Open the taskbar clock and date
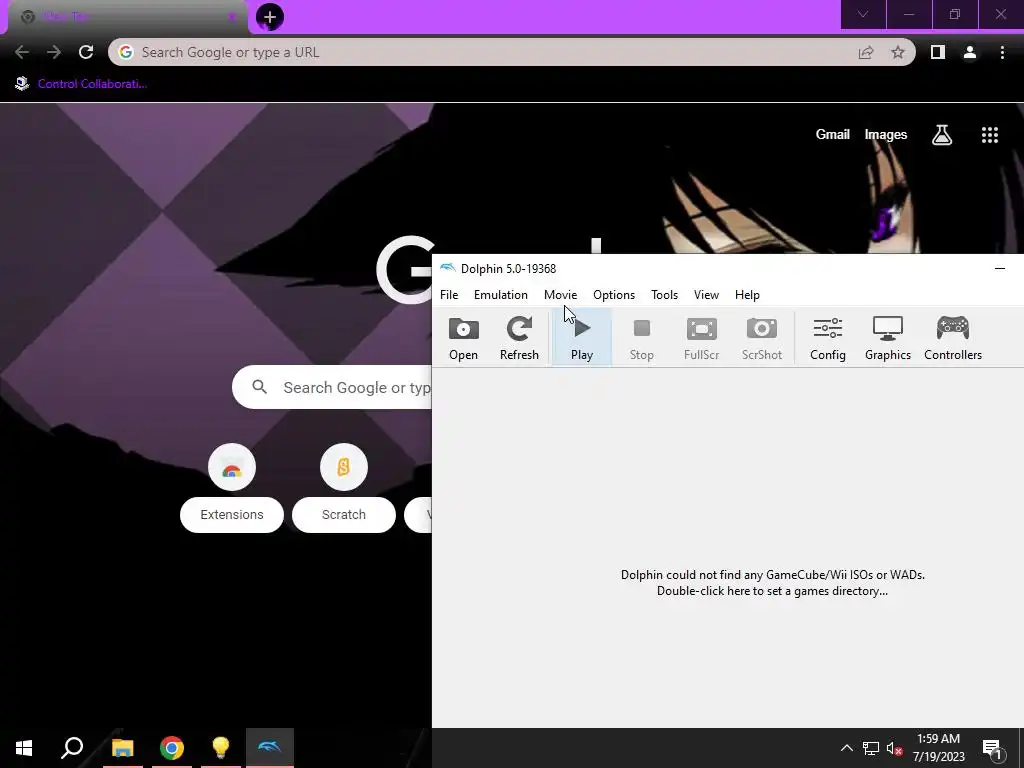The height and width of the screenshot is (768, 1024). [938, 748]
